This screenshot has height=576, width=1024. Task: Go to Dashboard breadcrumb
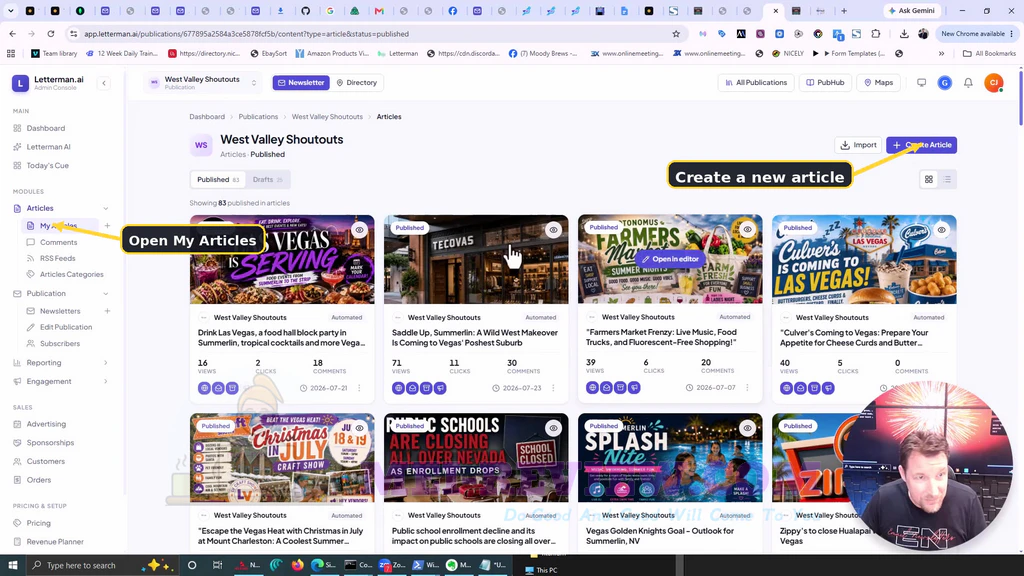click(x=207, y=117)
